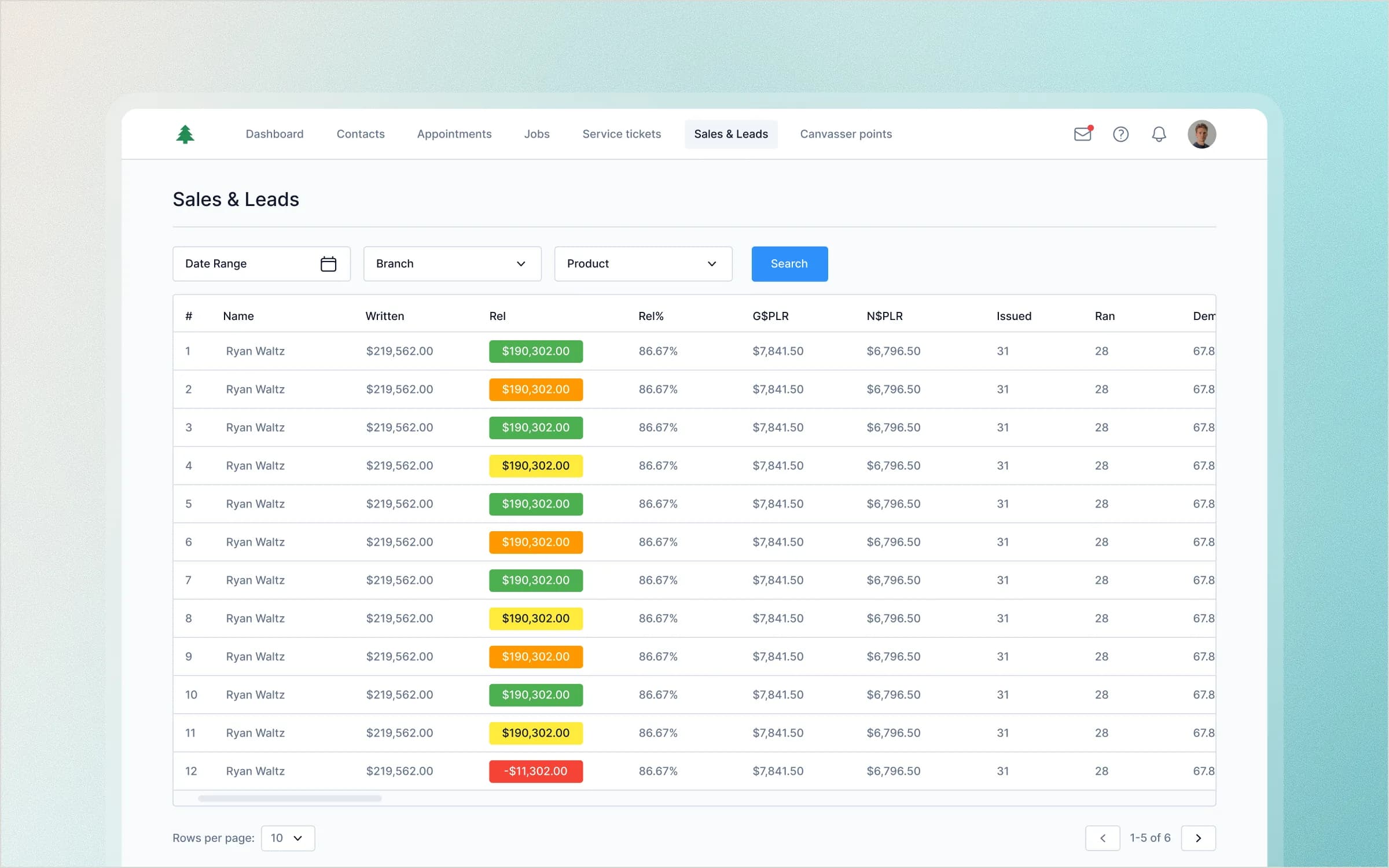The width and height of the screenshot is (1389, 868).
Task: Go to the next page arrow
Action: tap(1198, 838)
